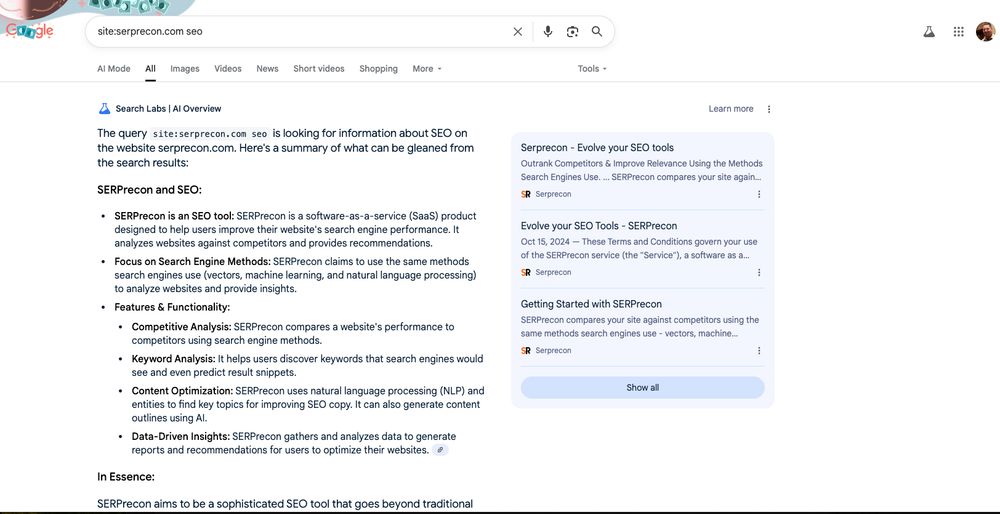Expand the More search filters dropdown

coord(427,69)
